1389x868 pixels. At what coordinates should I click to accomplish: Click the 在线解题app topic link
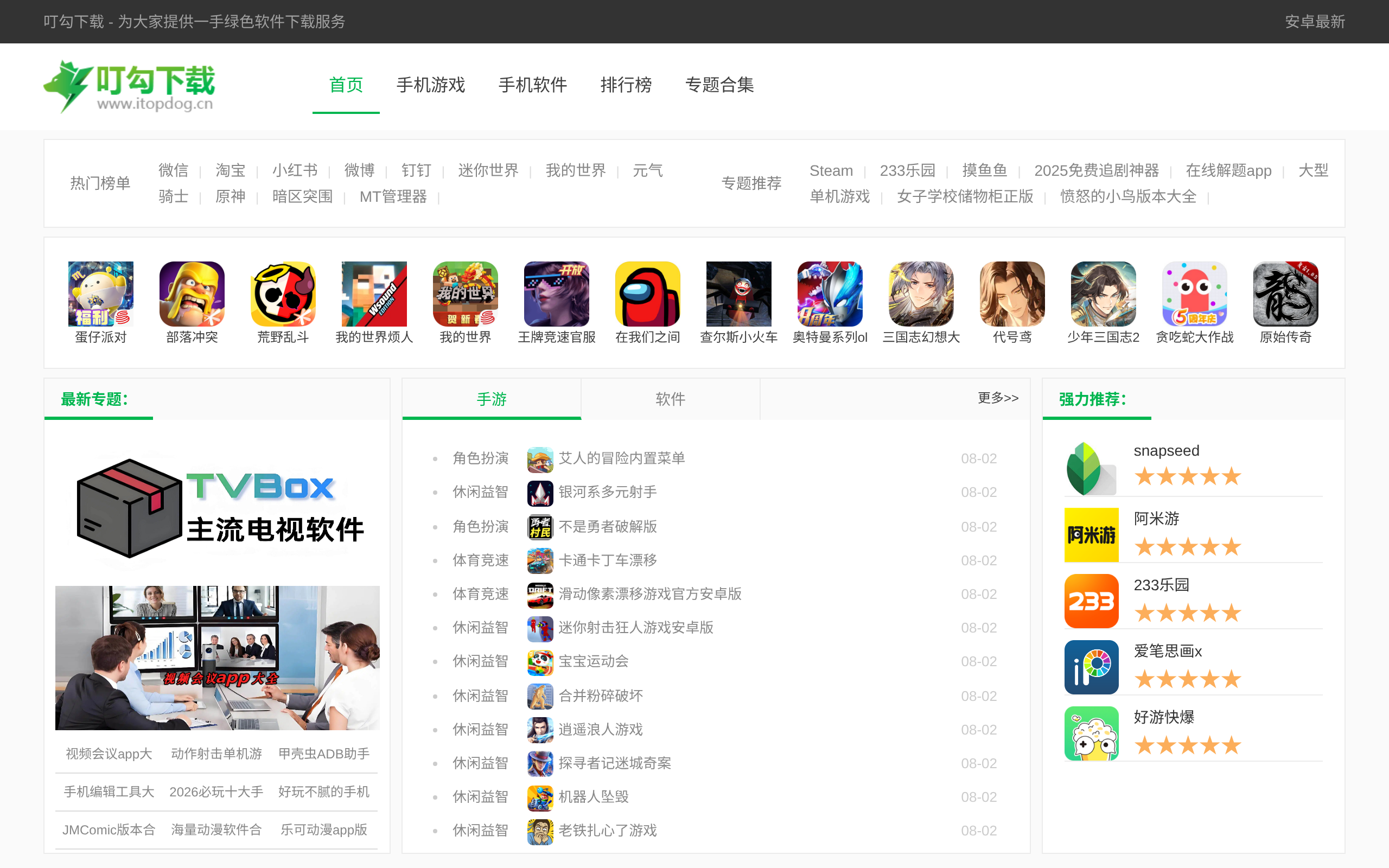point(1228,170)
